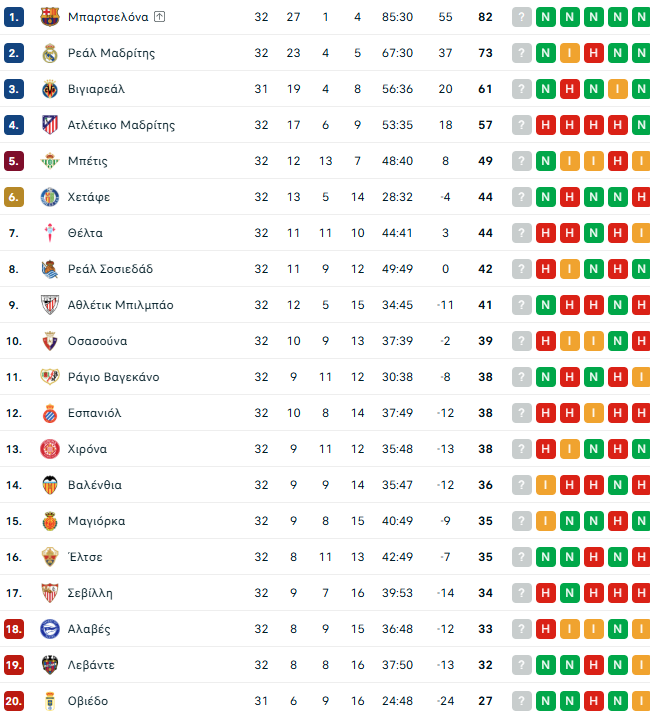Click the arrow icon beside Μπαρτσελόνα
Viewport: 650px width, 718px height.
(x=160, y=17)
